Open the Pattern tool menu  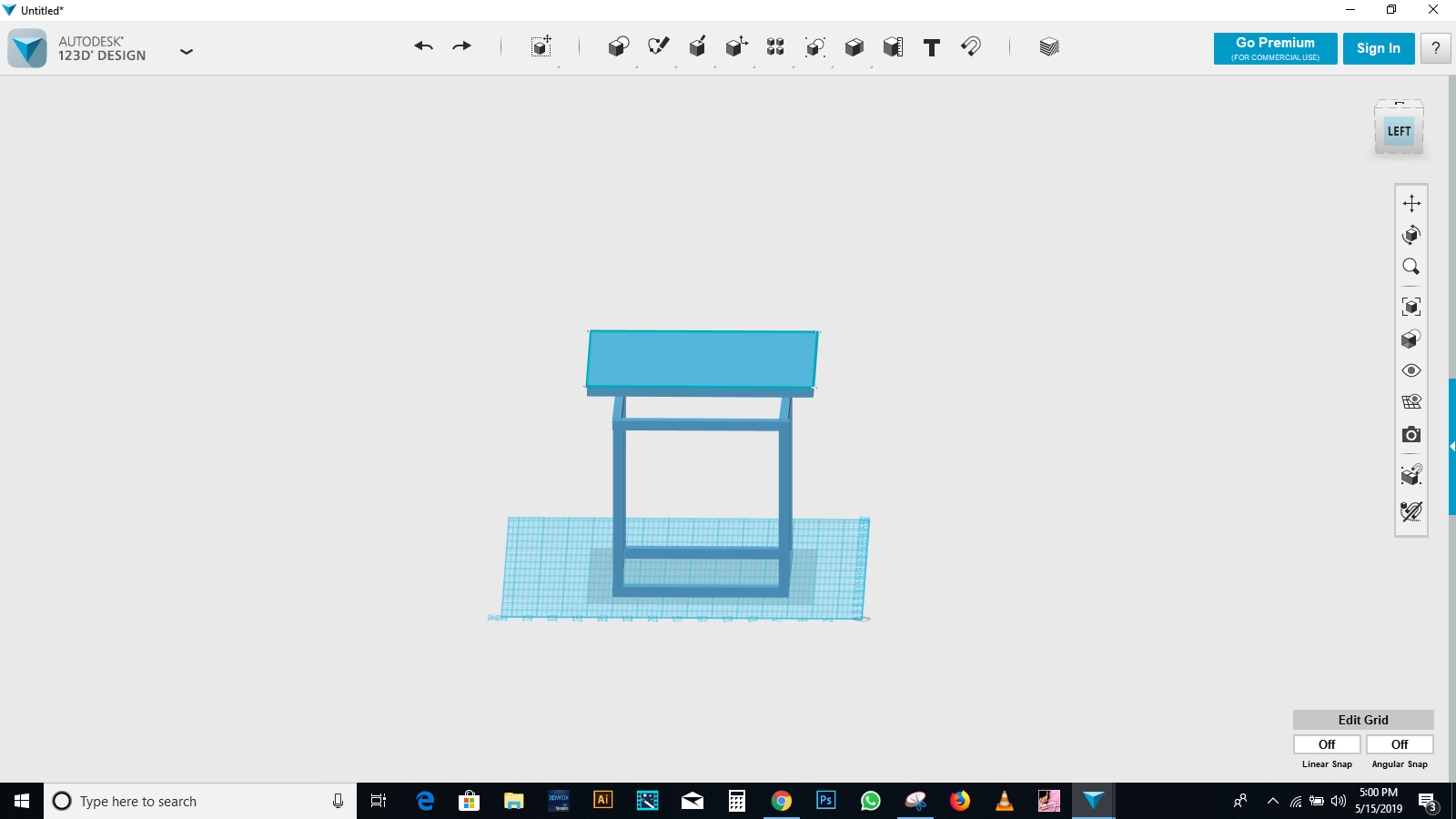point(775,47)
